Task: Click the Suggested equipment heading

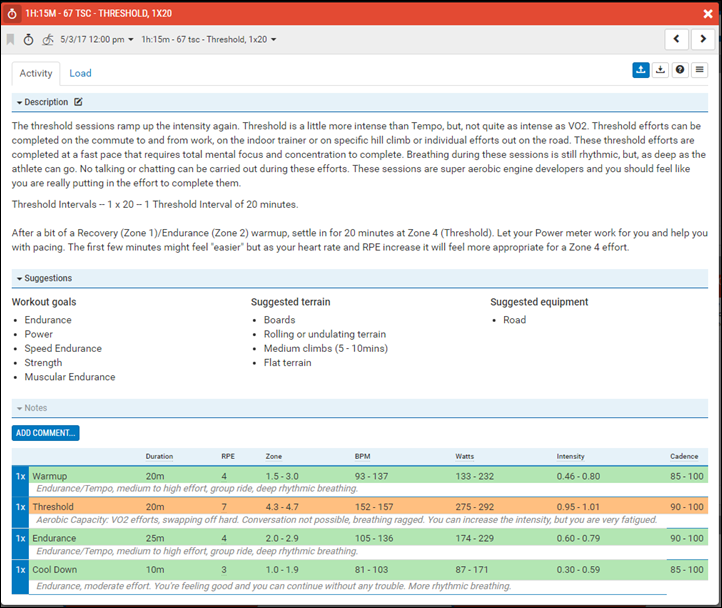Action: (x=539, y=302)
